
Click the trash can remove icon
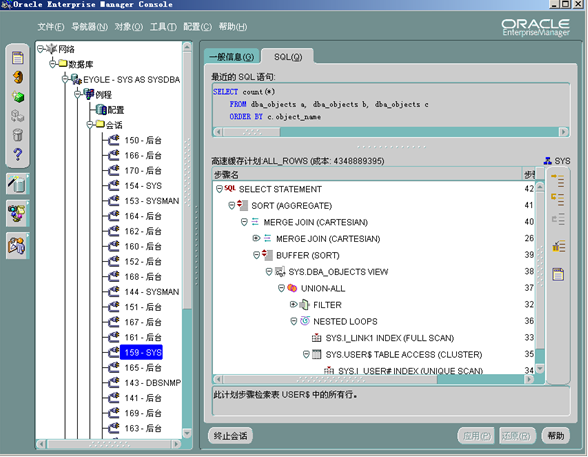click(x=18, y=135)
